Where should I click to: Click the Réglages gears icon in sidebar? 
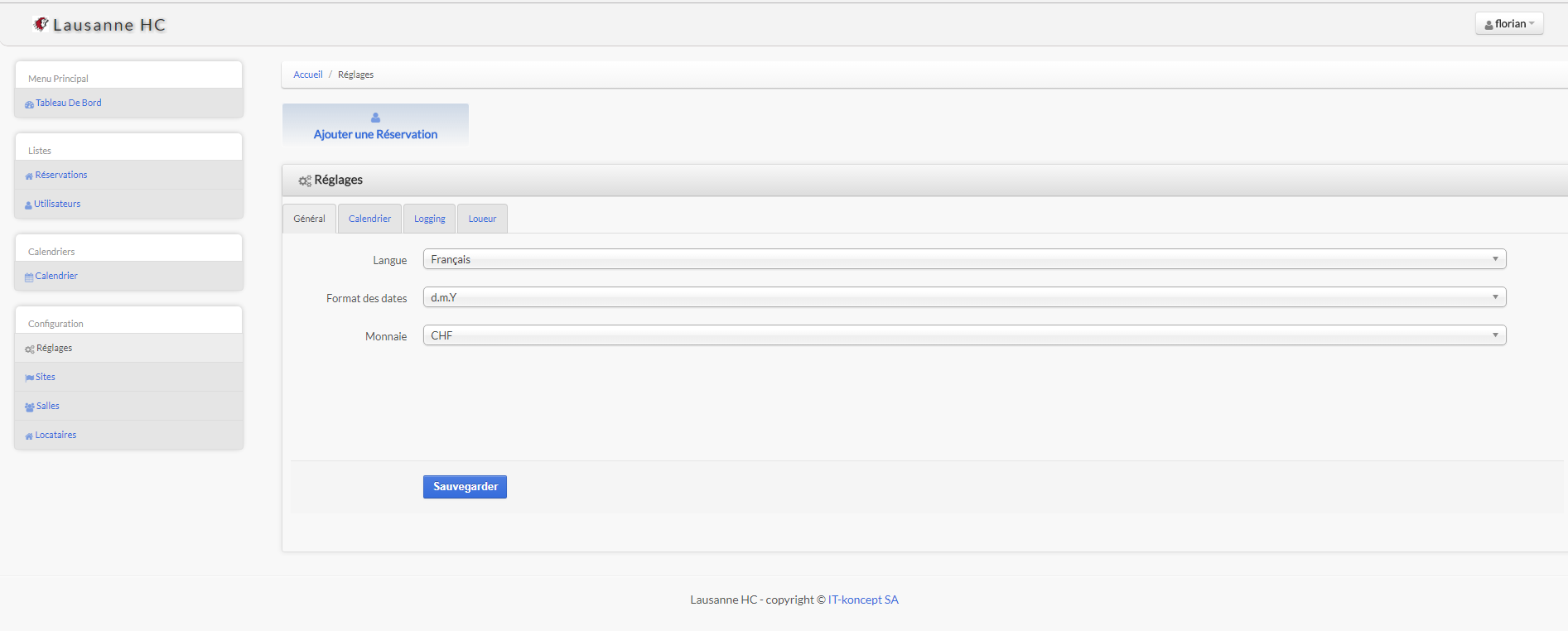coord(30,349)
